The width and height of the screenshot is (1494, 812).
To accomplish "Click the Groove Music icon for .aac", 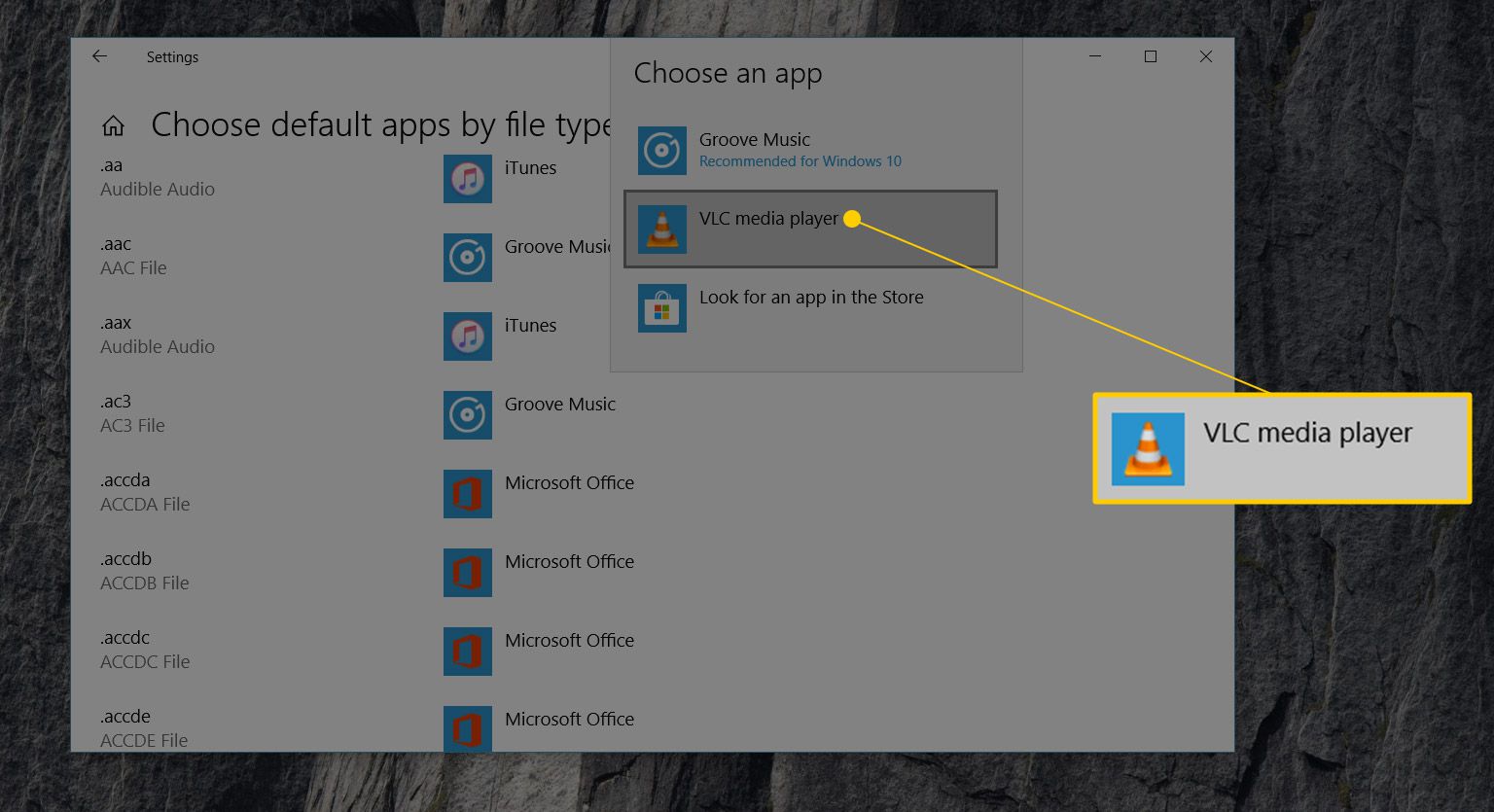I will click(468, 258).
